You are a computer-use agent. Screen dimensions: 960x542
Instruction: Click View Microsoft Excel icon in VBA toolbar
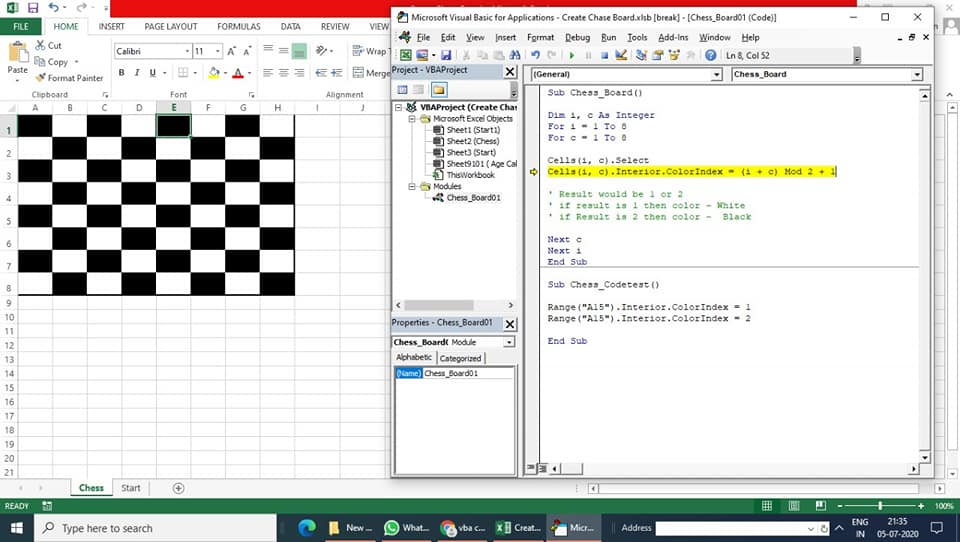tap(405, 55)
